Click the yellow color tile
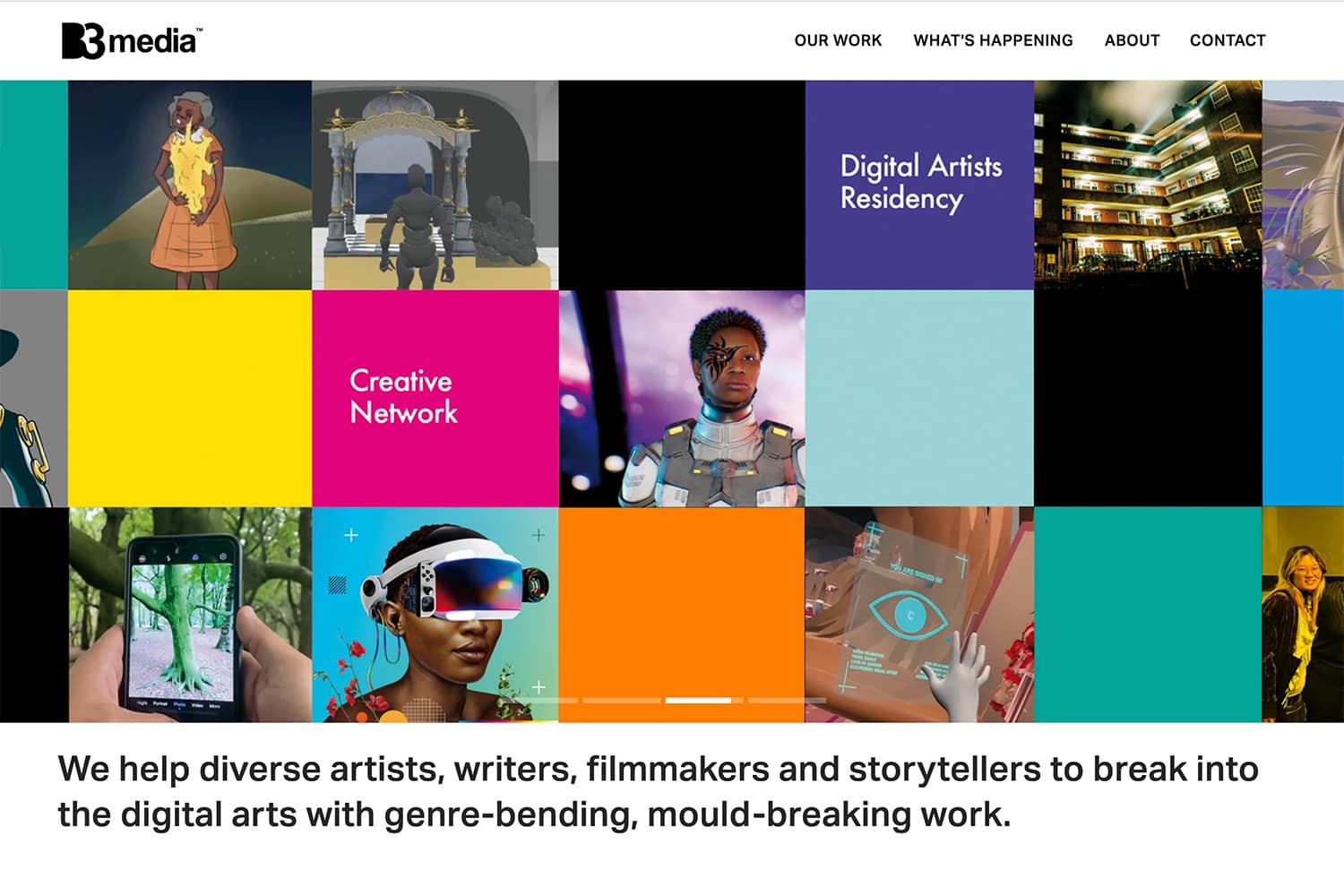This screenshot has width=1344, height=896. (190, 398)
